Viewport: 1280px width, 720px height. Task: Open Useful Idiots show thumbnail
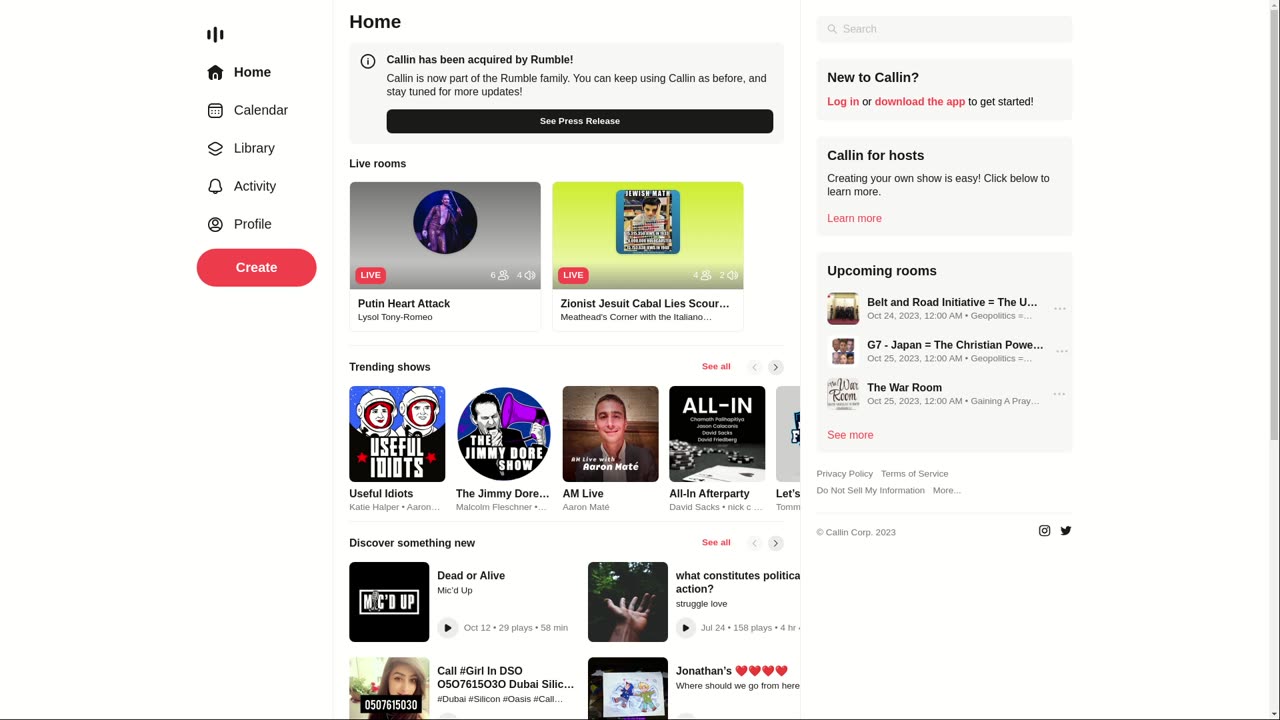tap(397, 434)
